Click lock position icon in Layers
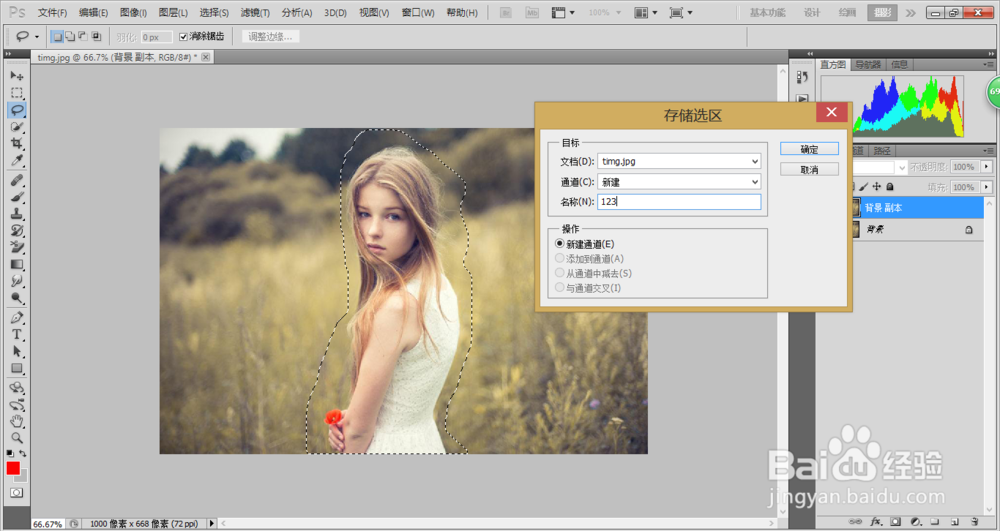1000x531 pixels. click(x=877, y=187)
